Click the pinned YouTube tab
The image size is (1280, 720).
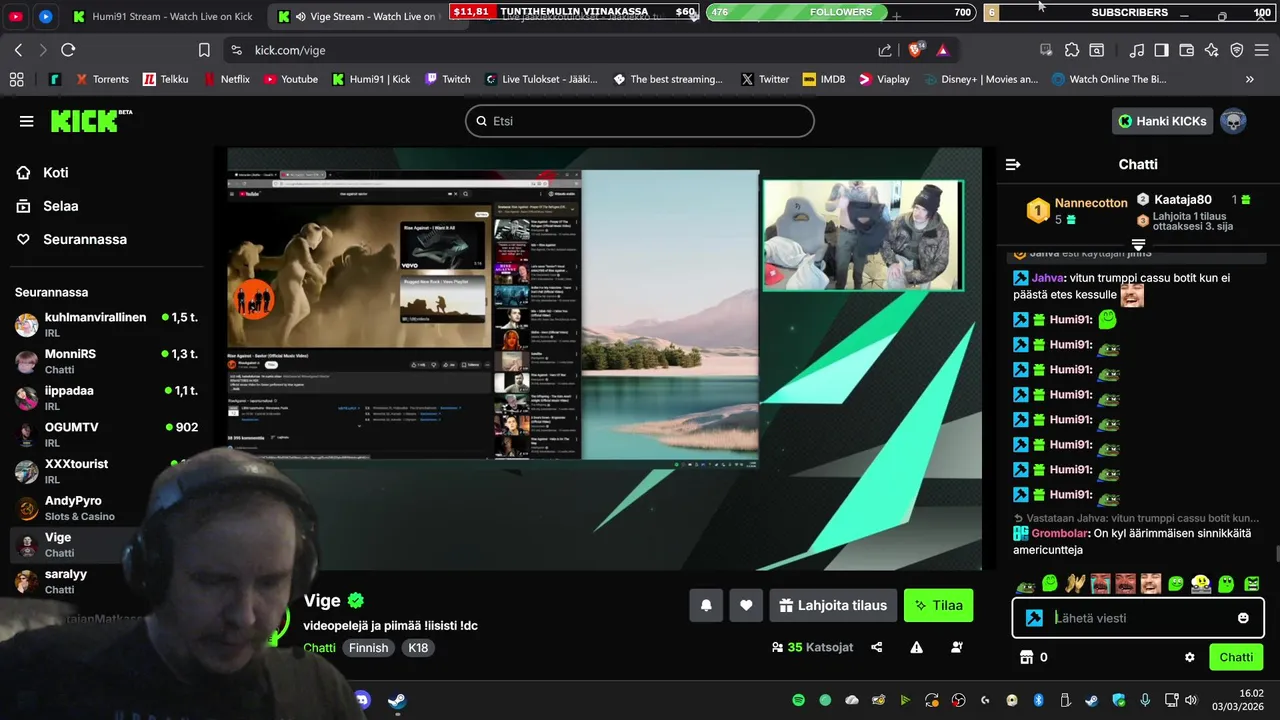click(x=16, y=16)
